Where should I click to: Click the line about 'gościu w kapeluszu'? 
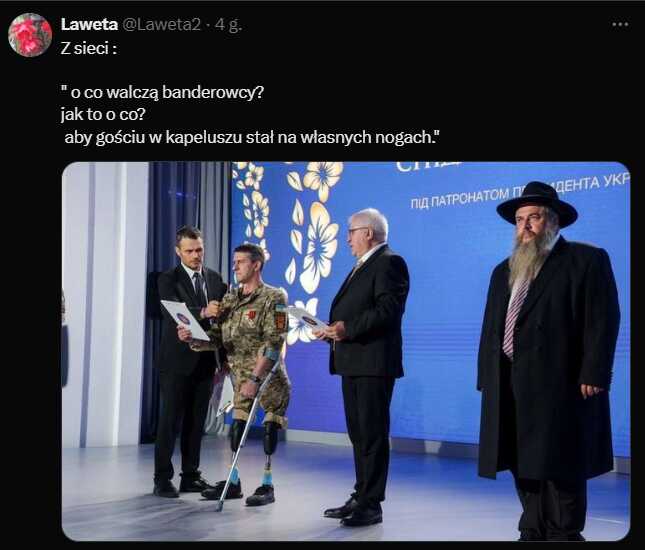252,137
